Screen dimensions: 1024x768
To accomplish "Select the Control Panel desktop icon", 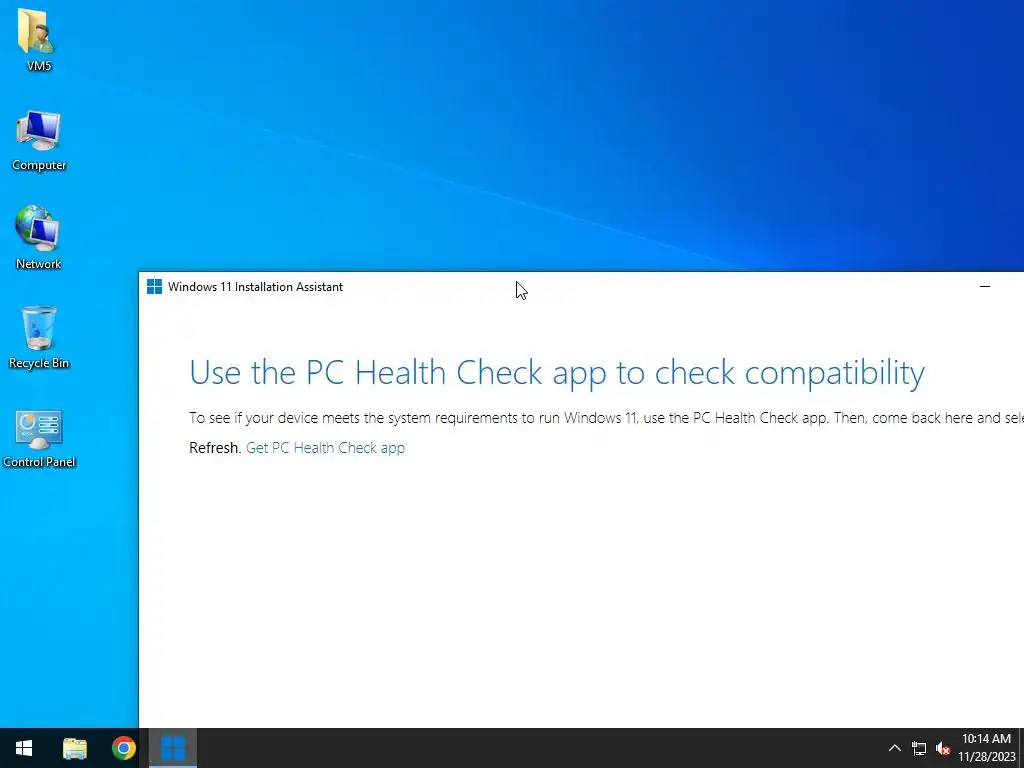I will [39, 438].
